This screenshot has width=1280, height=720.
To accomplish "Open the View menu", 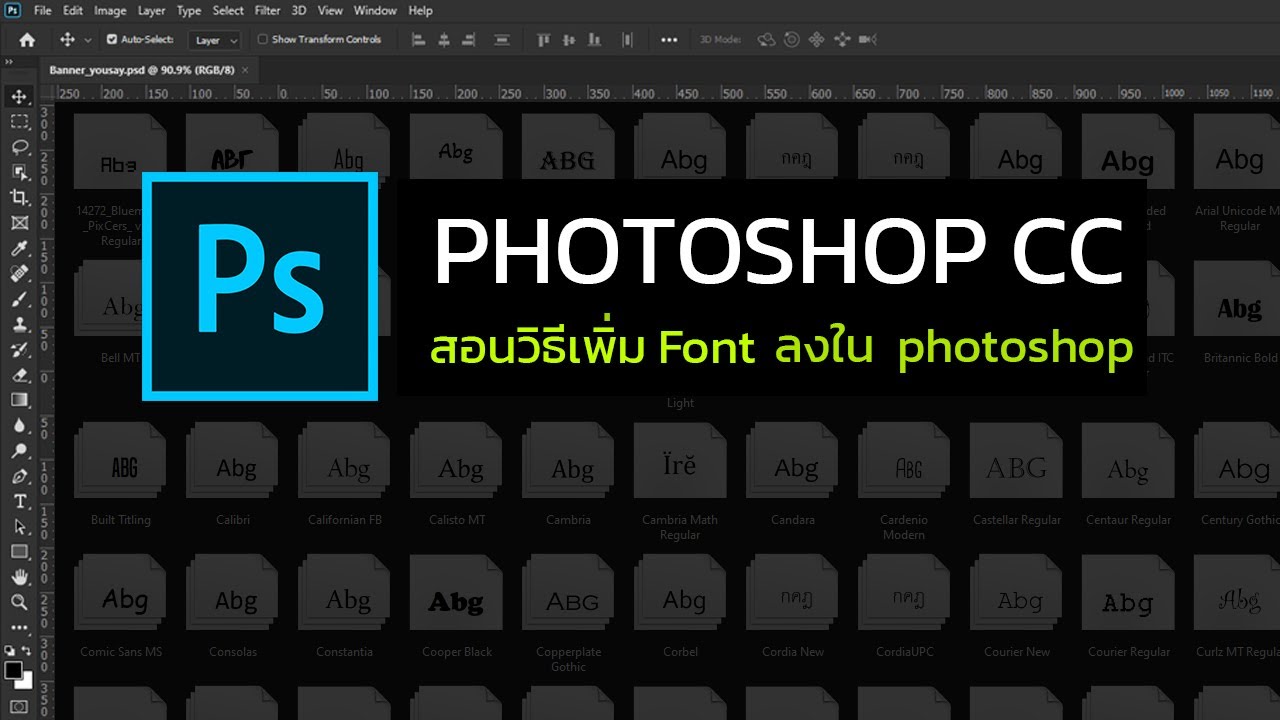I will point(330,10).
